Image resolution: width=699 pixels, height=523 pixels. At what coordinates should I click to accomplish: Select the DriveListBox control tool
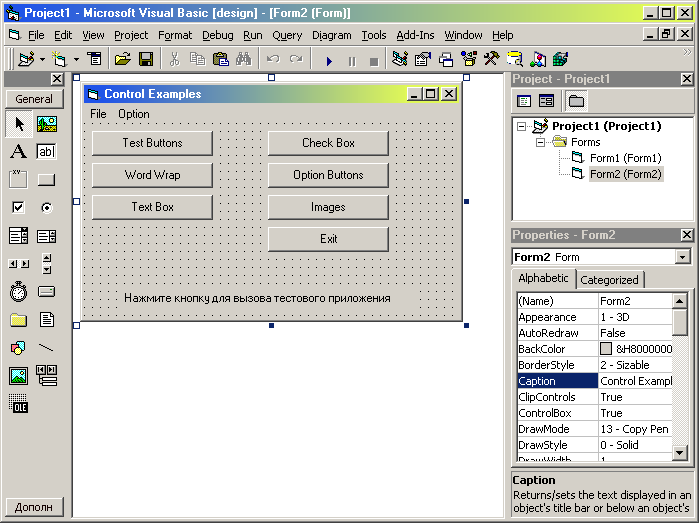(x=47, y=292)
